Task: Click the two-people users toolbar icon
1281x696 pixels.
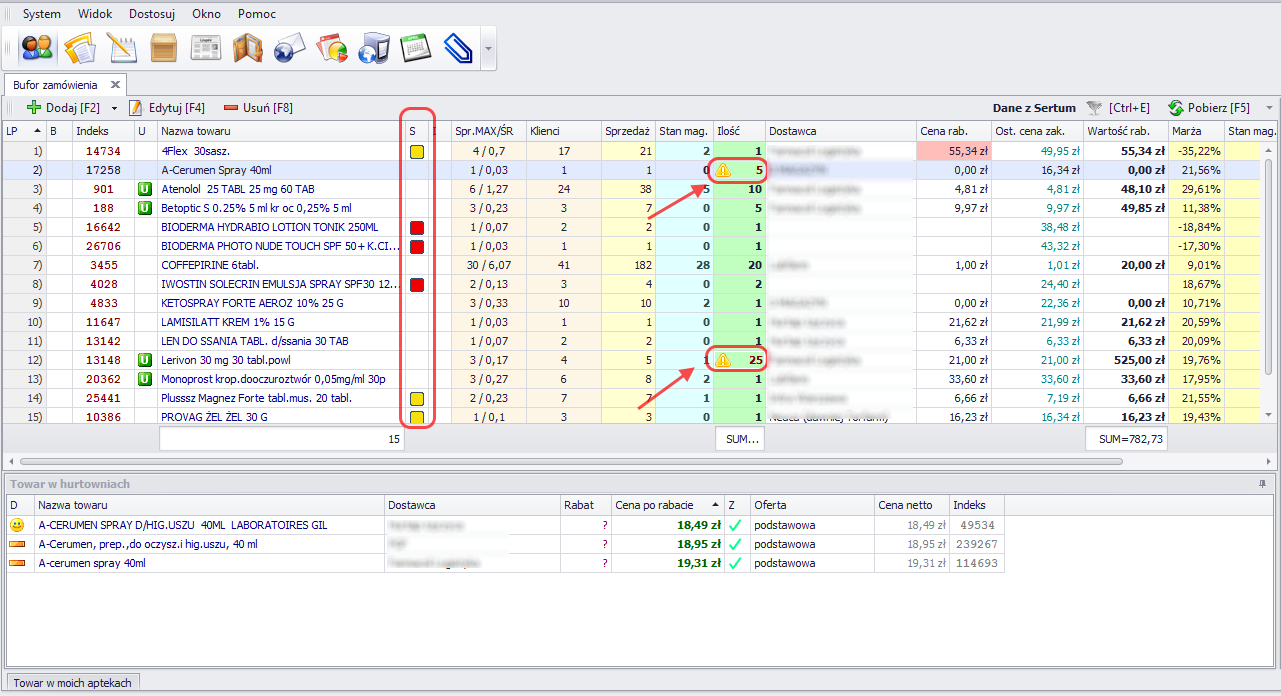Action: click(37, 48)
